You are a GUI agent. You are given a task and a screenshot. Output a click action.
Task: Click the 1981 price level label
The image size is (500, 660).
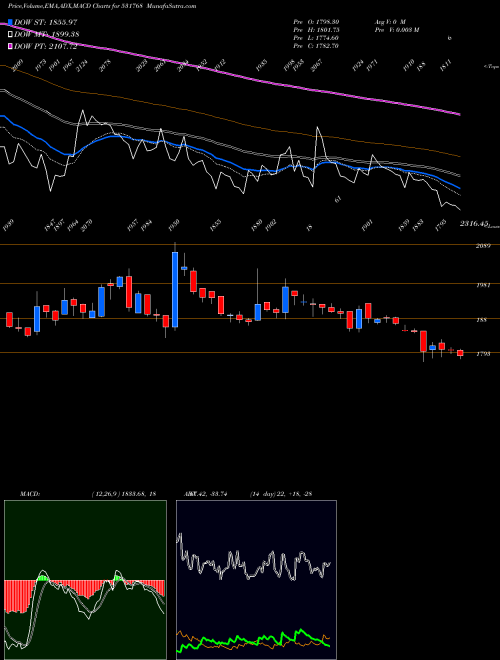[483, 285]
